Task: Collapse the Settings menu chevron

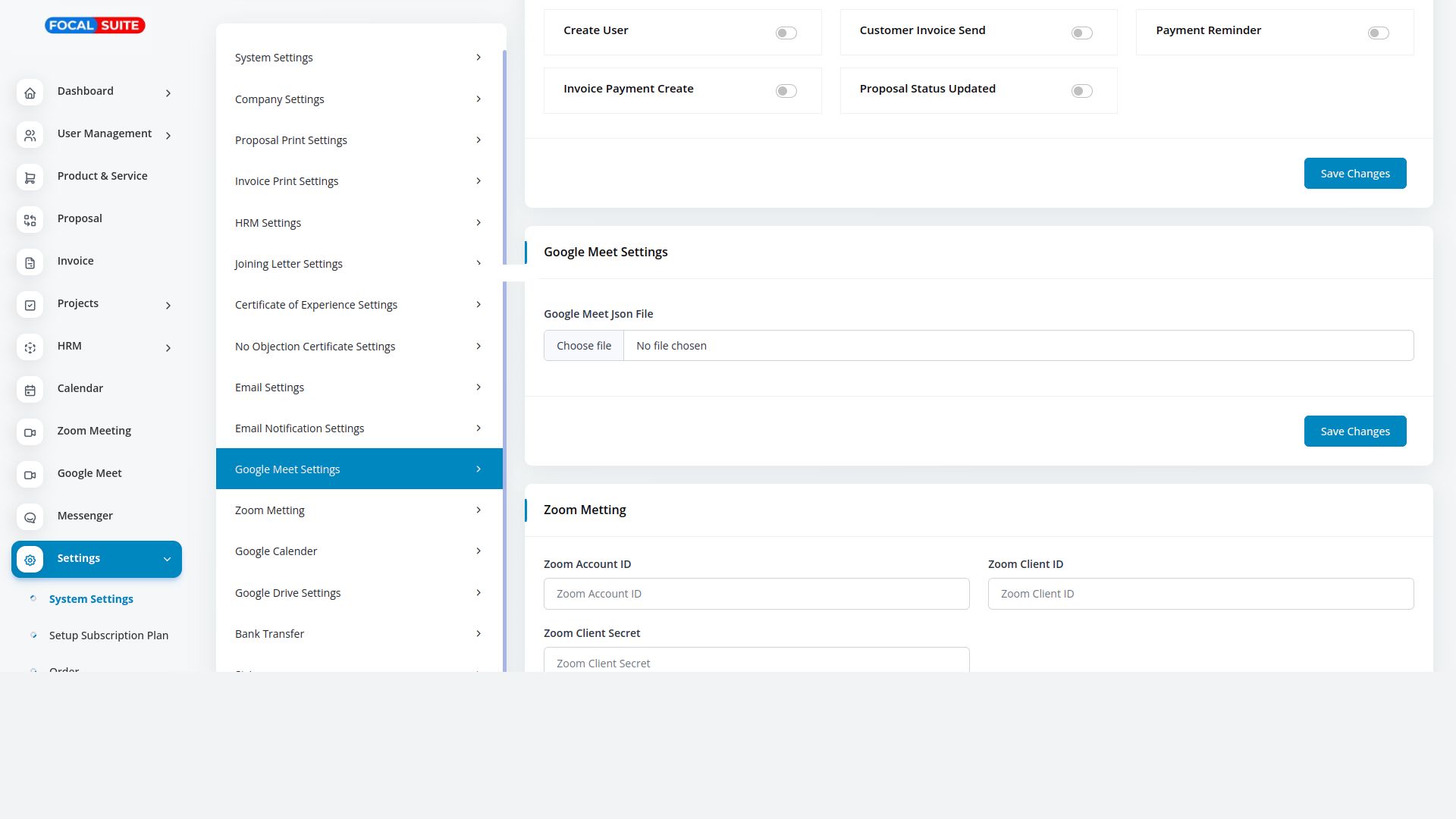Action: pos(167,560)
